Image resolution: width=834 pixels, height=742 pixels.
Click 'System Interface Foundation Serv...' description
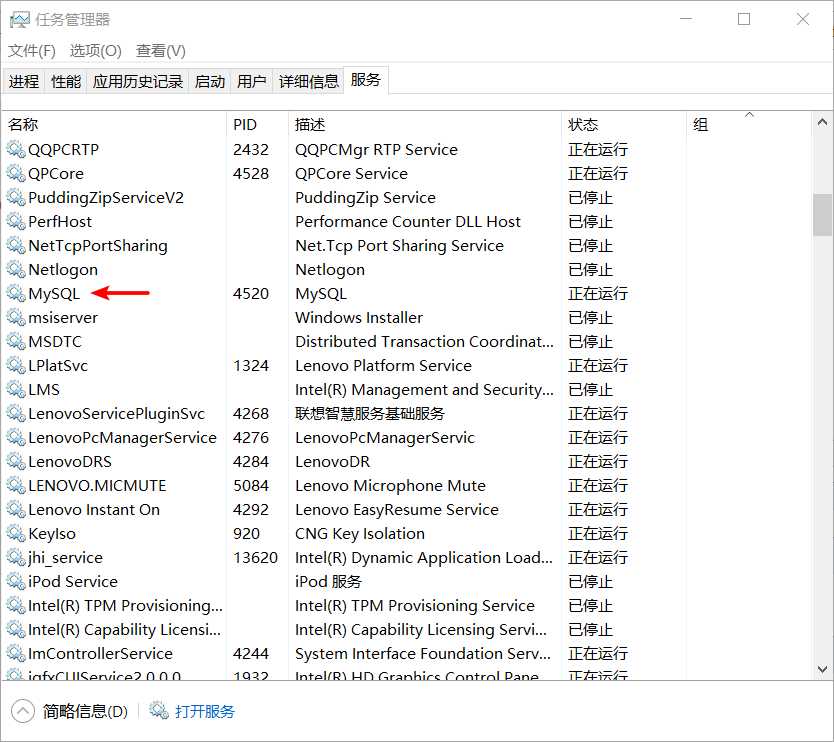(423, 653)
